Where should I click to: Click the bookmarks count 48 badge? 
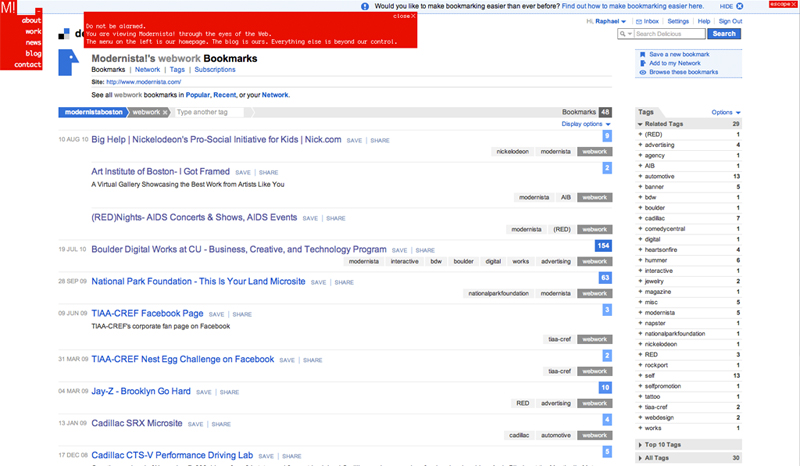[605, 112]
